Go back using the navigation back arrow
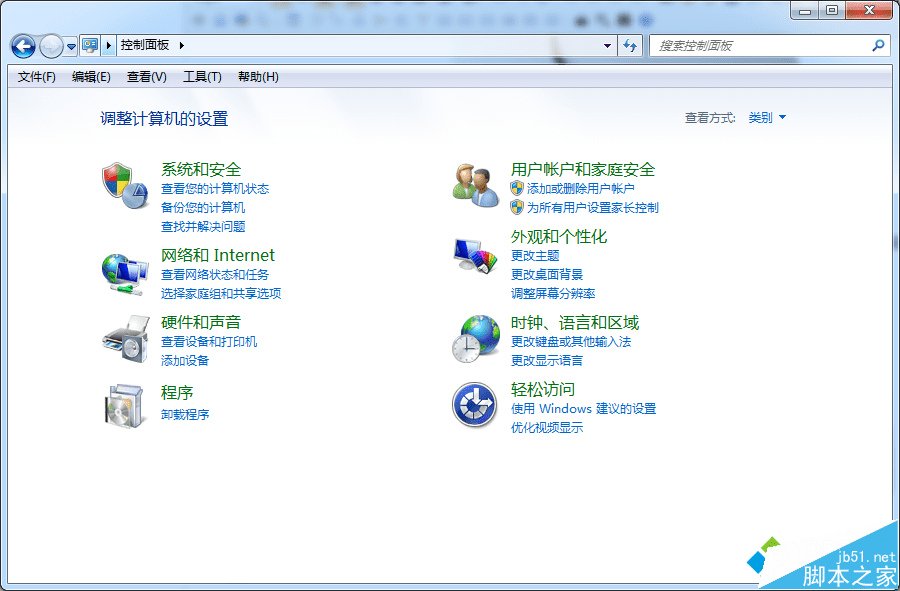Image resolution: width=900 pixels, height=591 pixels. tap(22, 46)
